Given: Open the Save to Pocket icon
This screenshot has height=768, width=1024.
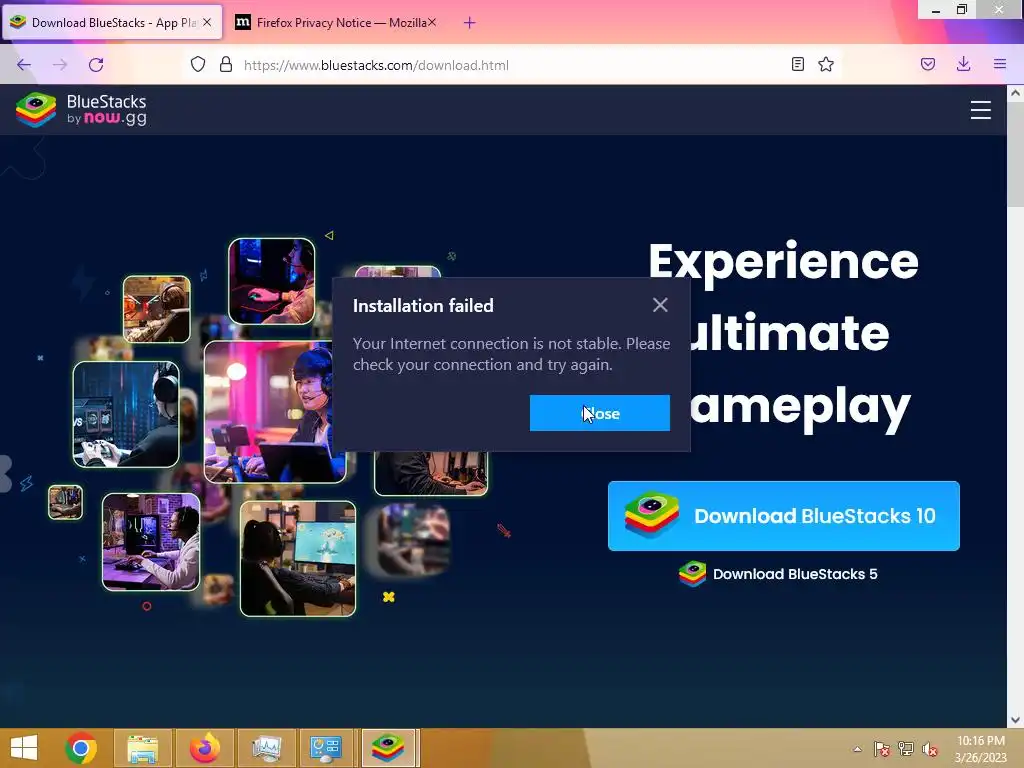Looking at the screenshot, I should click(x=928, y=64).
